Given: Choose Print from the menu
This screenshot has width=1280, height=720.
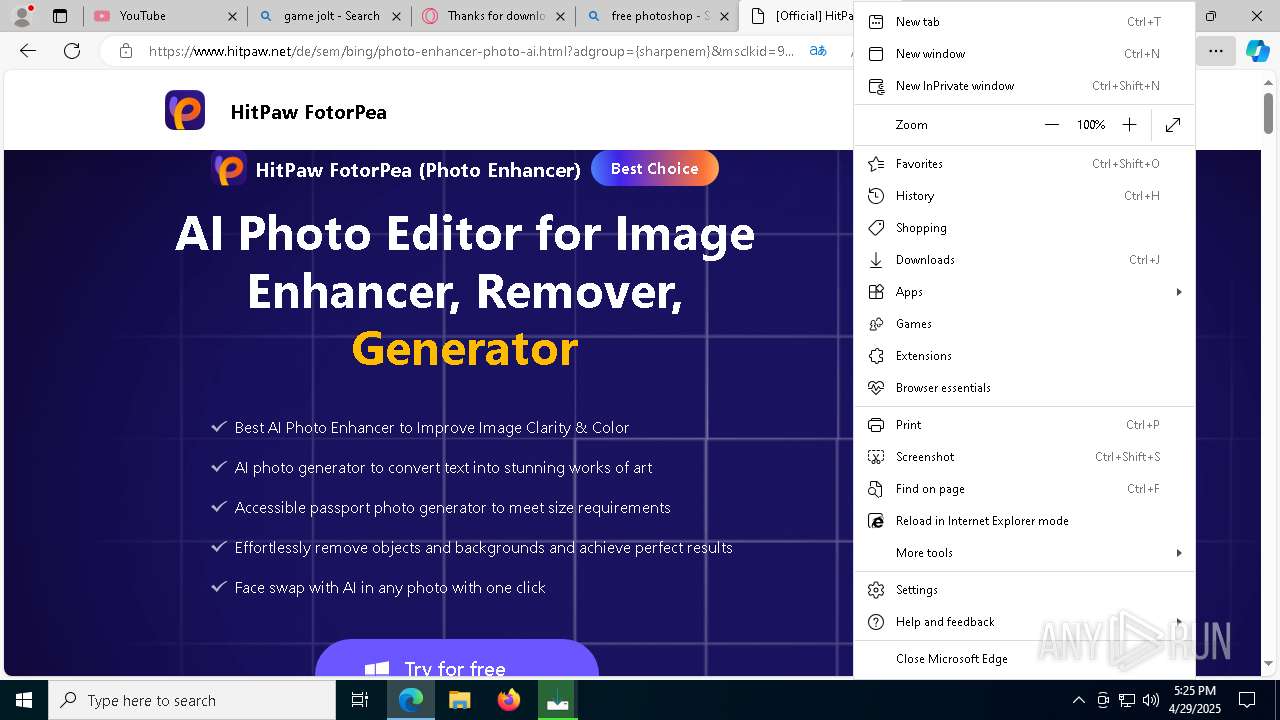Looking at the screenshot, I should point(1024,425).
